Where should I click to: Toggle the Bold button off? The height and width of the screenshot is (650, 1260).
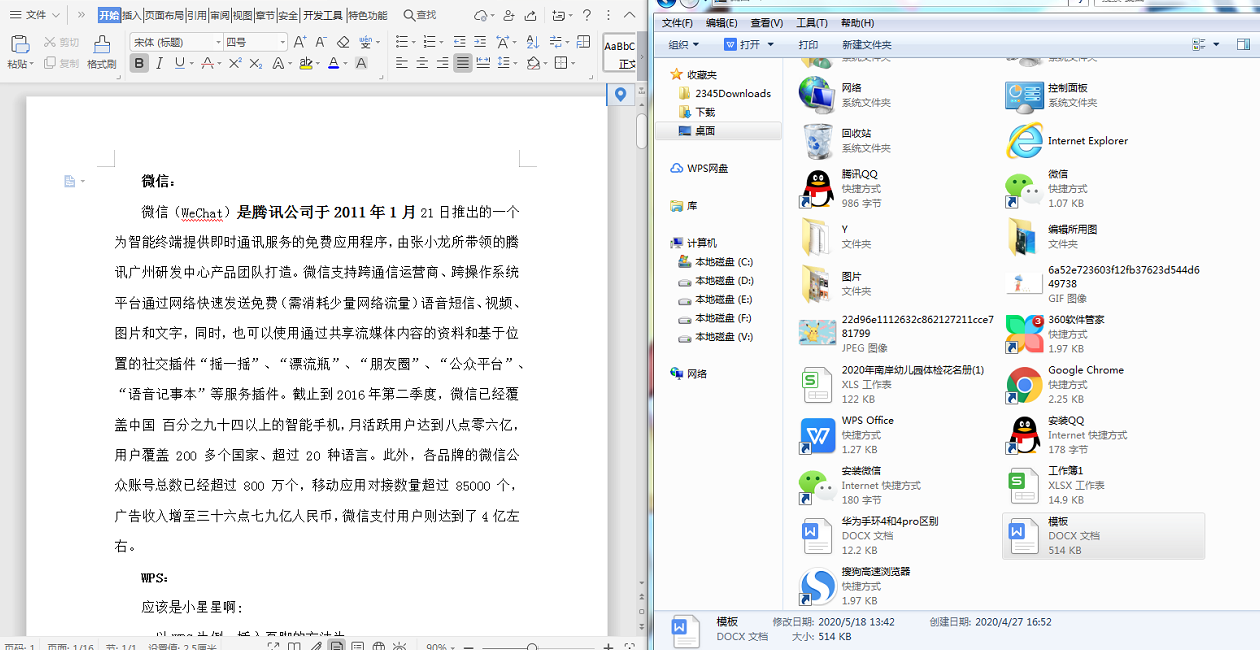click(x=139, y=63)
